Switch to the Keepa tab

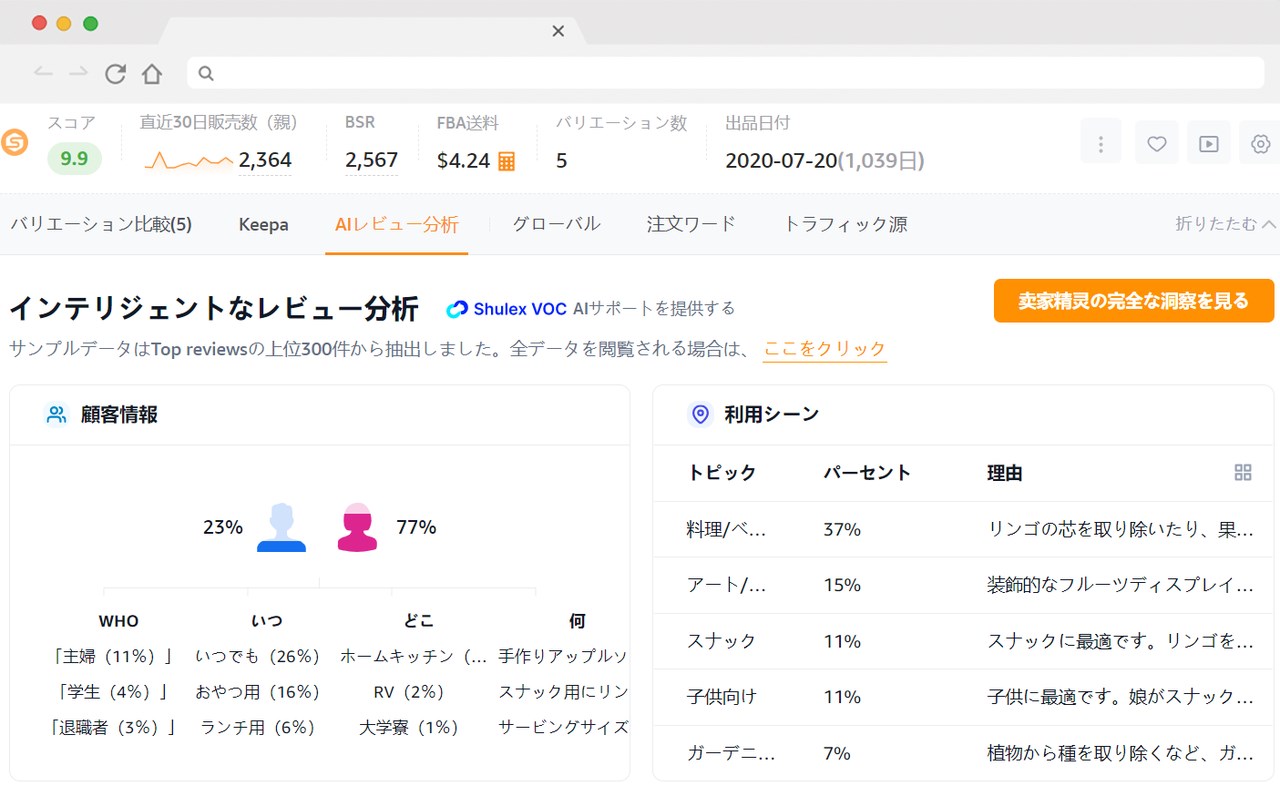click(x=263, y=224)
